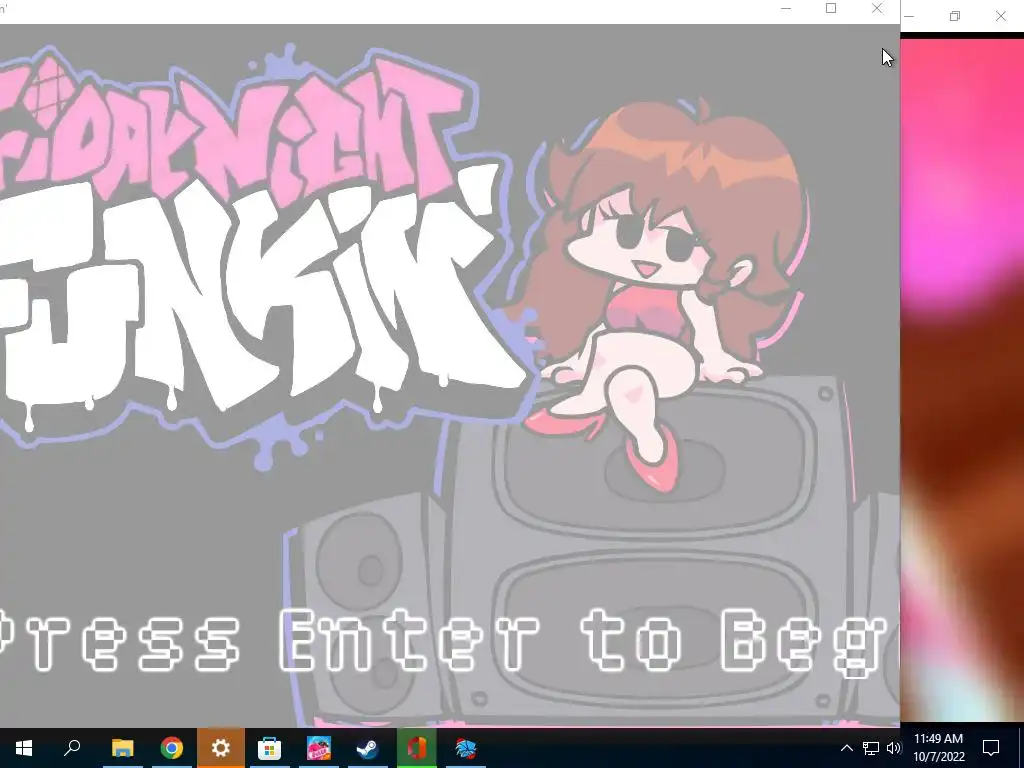Show hidden system tray icons
Screen dimensions: 1024x768
coord(846,748)
